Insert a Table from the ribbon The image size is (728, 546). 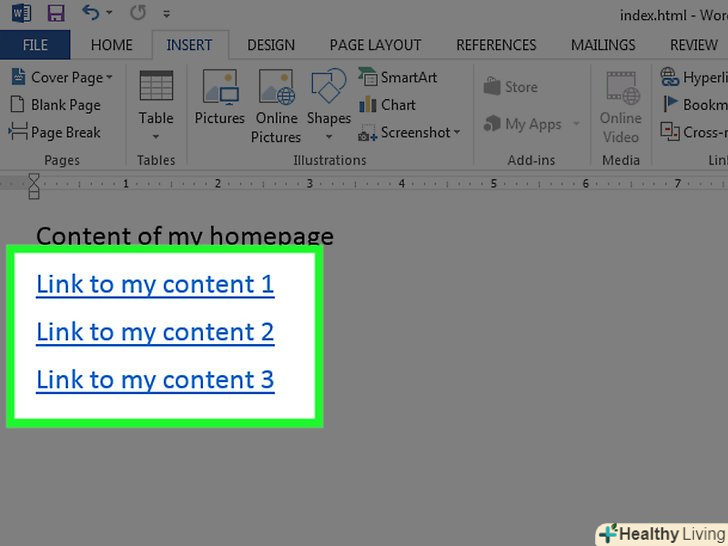coord(156,100)
